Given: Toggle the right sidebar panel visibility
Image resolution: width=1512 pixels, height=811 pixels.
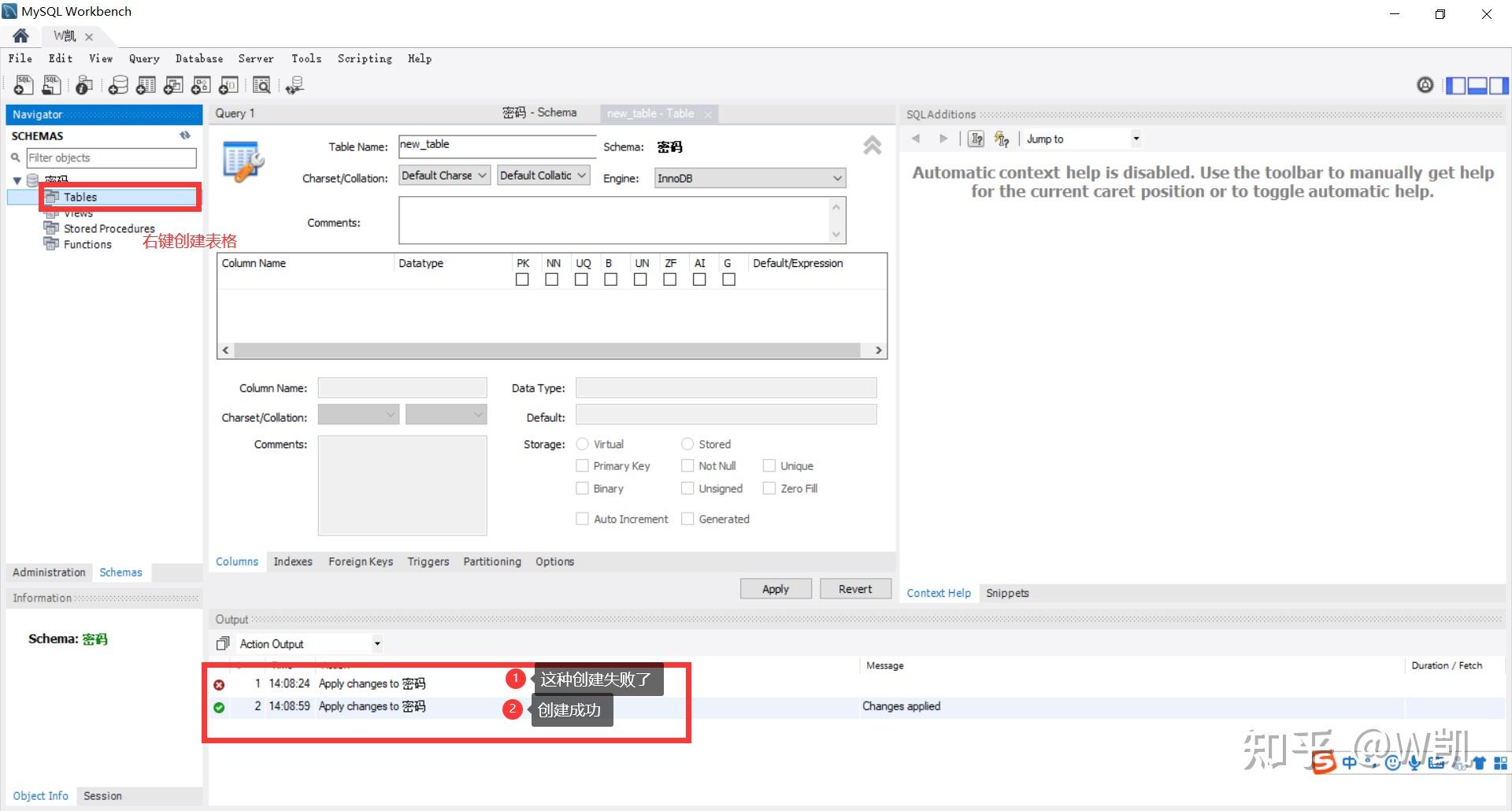Looking at the screenshot, I should click(x=1499, y=85).
